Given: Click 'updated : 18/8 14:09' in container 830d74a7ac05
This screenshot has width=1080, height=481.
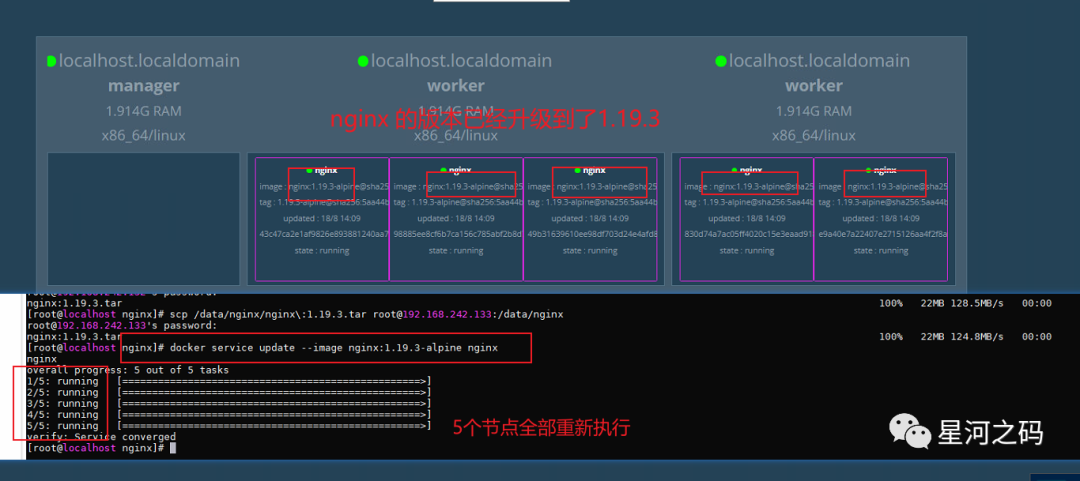Looking at the screenshot, I should (x=747, y=218).
